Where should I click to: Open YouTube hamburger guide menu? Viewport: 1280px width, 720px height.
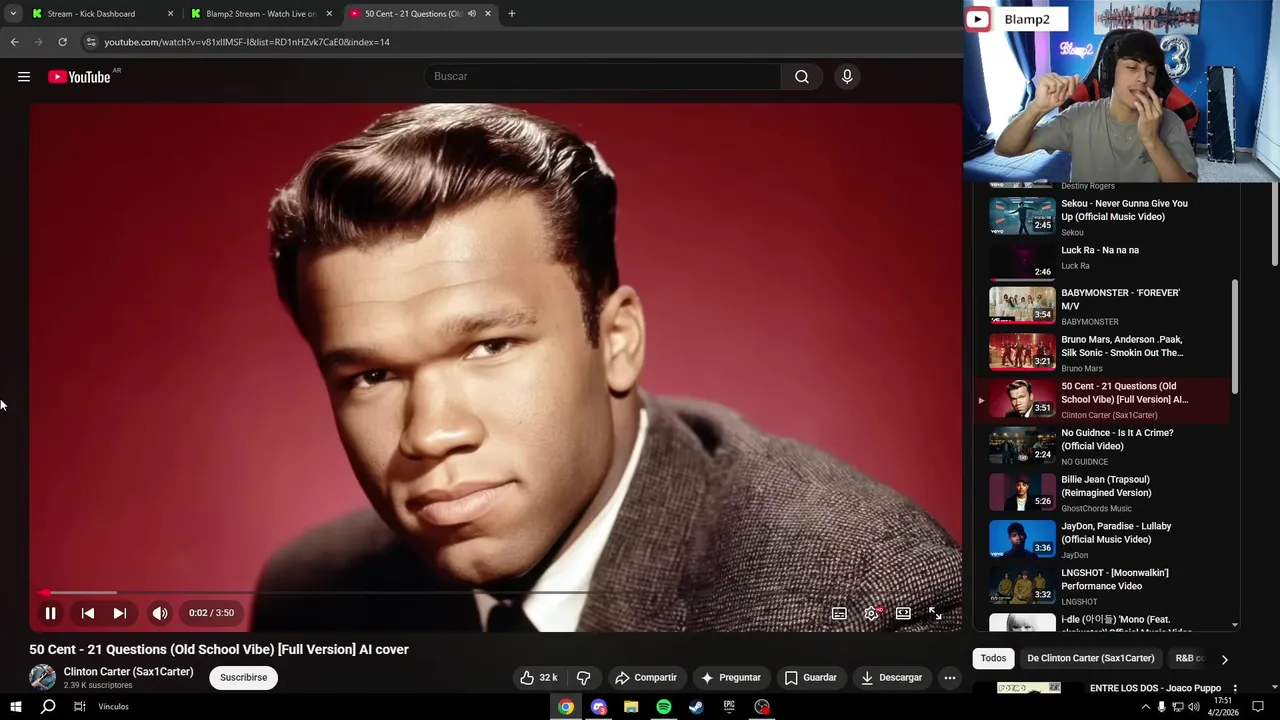coord(24,77)
